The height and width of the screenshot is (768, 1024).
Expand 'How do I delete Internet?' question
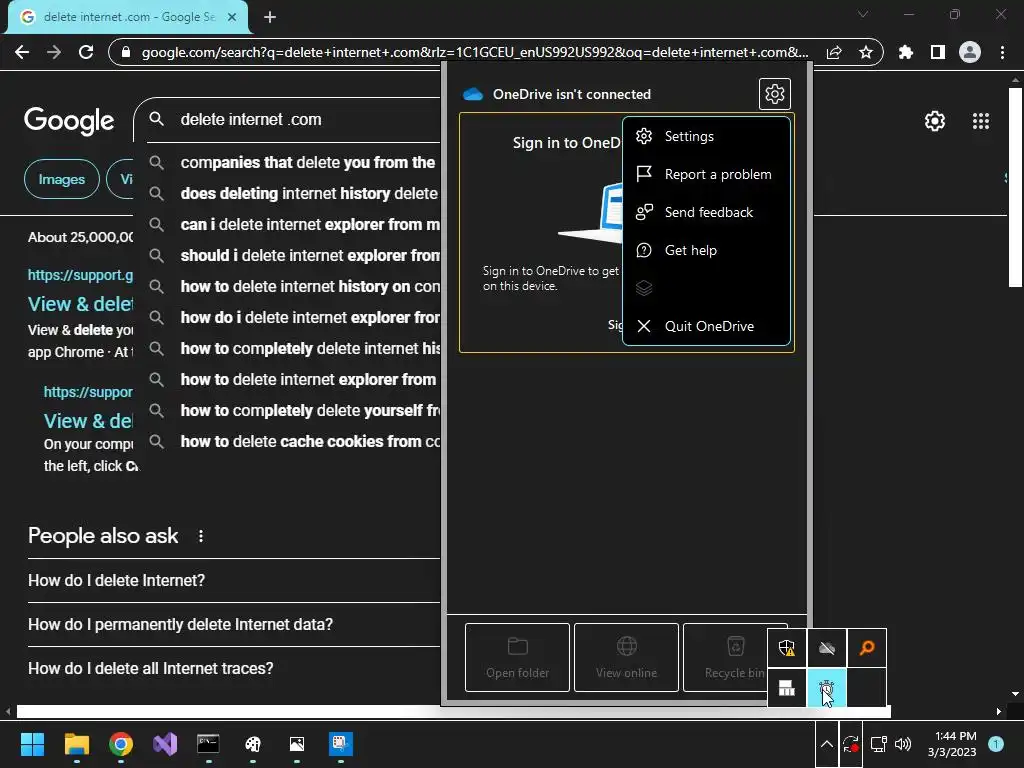click(x=234, y=581)
